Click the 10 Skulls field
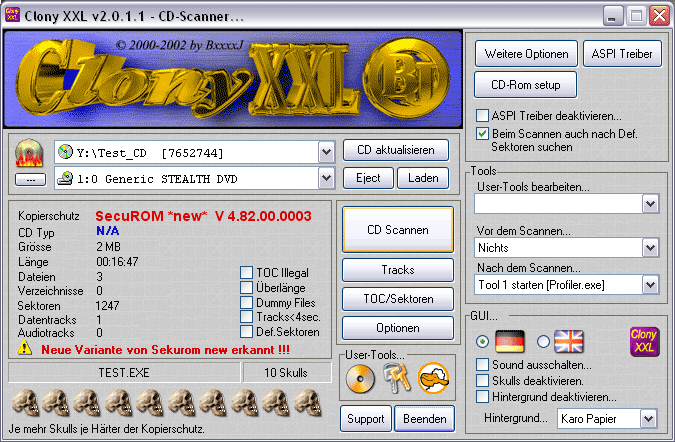This screenshot has width=675, height=442. (287, 372)
